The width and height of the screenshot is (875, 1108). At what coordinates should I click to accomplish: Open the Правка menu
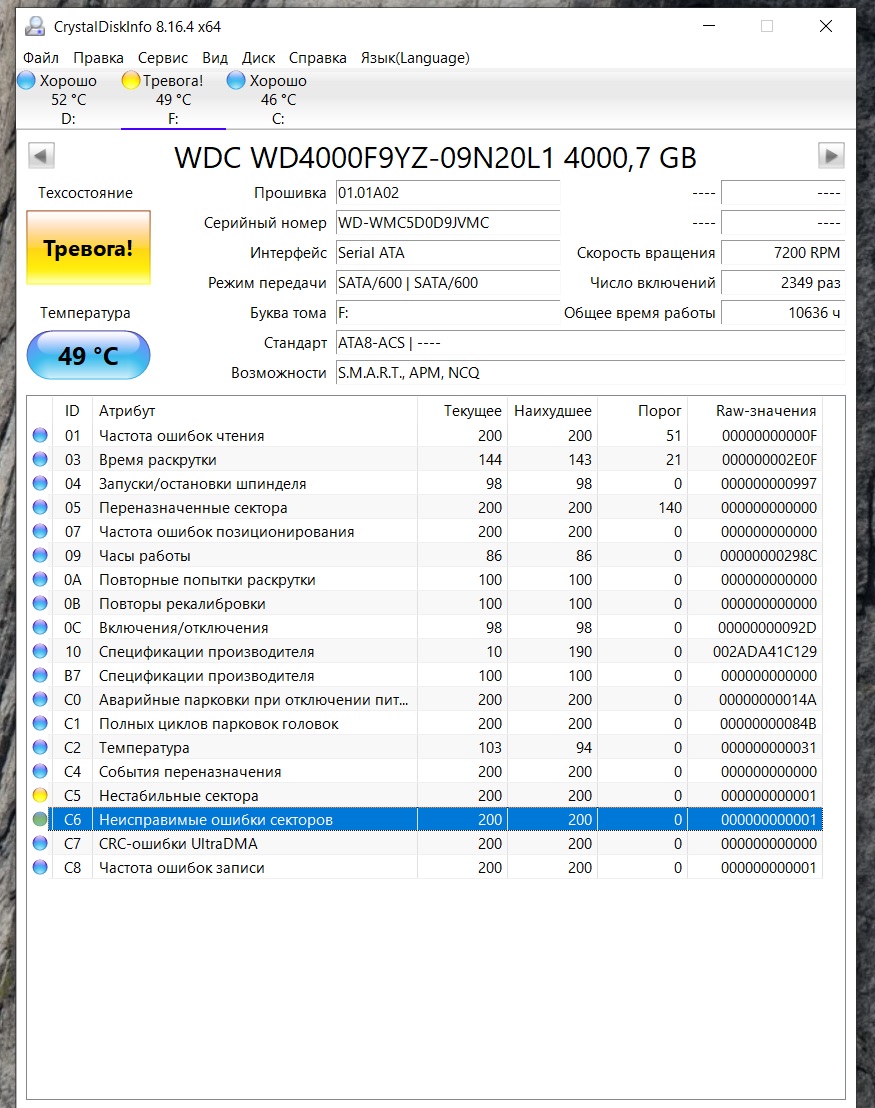coord(98,58)
